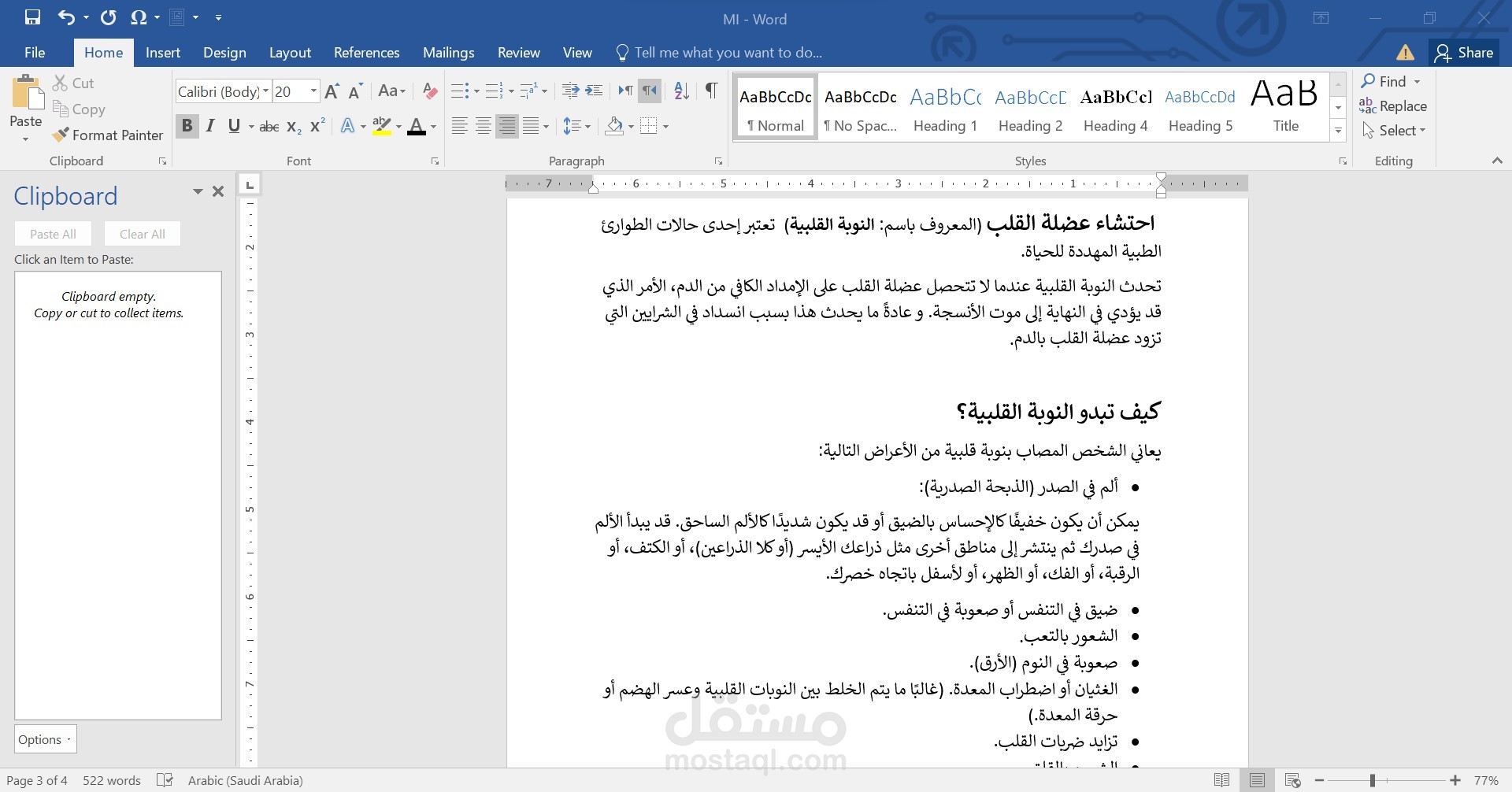The image size is (1512, 792).
Task: Open Change Case dropdown
Action: pos(391,91)
